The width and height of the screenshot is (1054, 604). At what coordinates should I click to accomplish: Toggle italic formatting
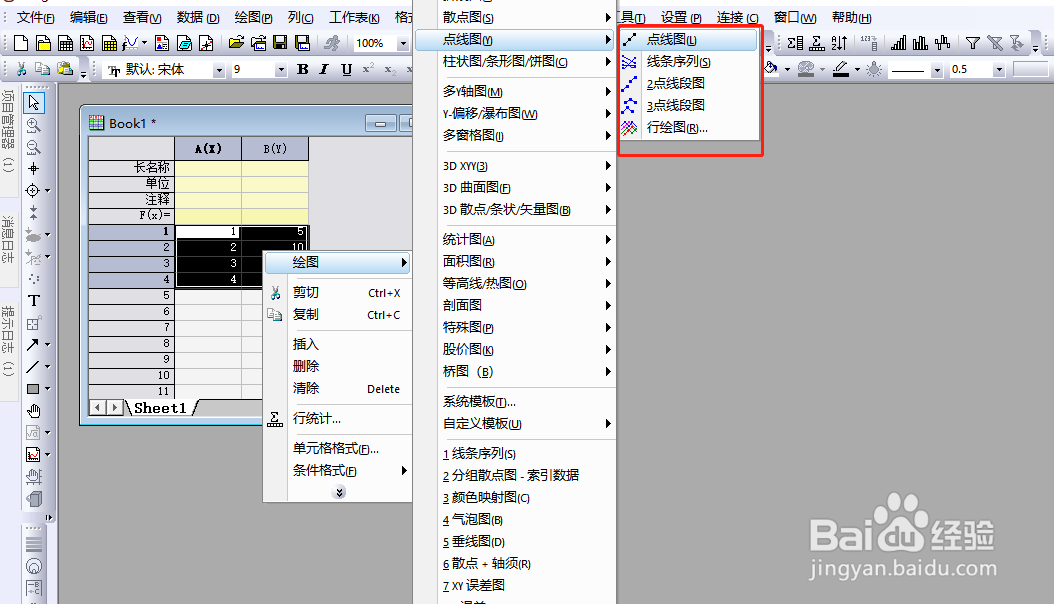322,70
